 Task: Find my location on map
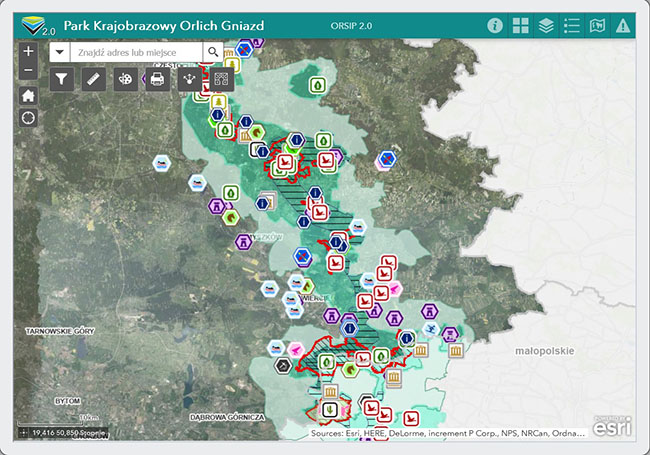[x=28, y=118]
